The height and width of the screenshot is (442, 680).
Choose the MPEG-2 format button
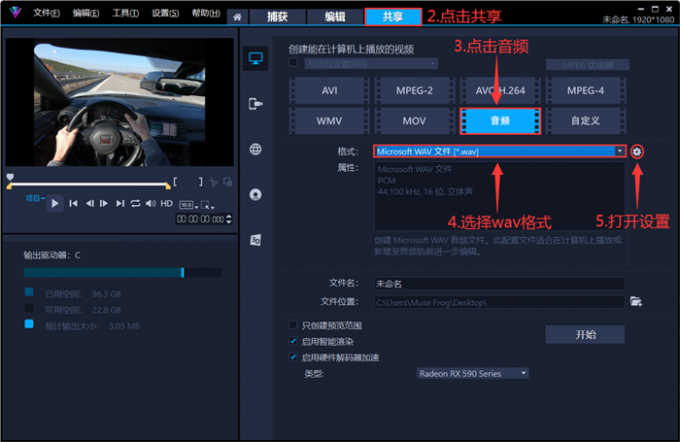(414, 90)
